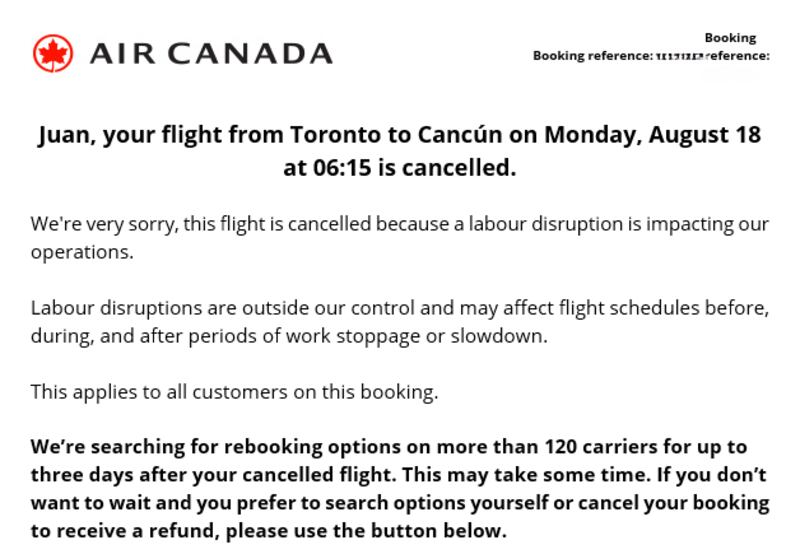Image resolution: width=800 pixels, height=554 pixels.
Task: Click the obscured booking reference number
Action: point(678,57)
